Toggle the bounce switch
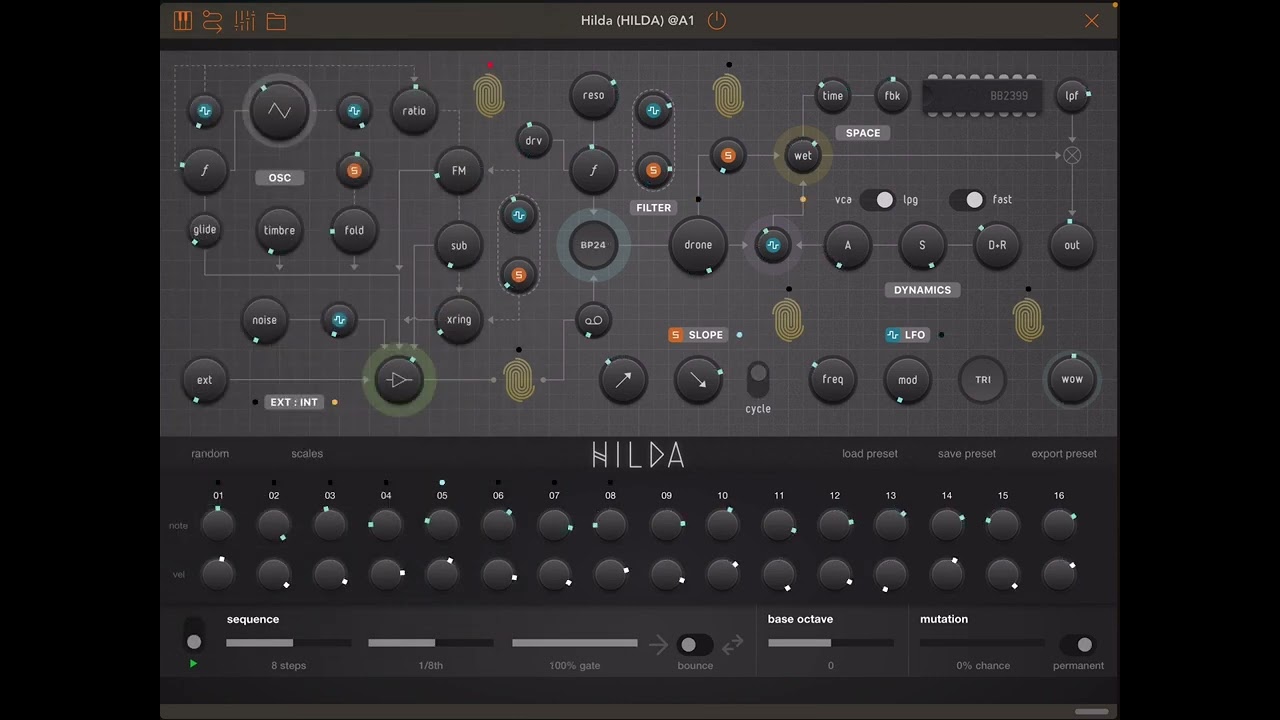 pyautogui.click(x=695, y=645)
